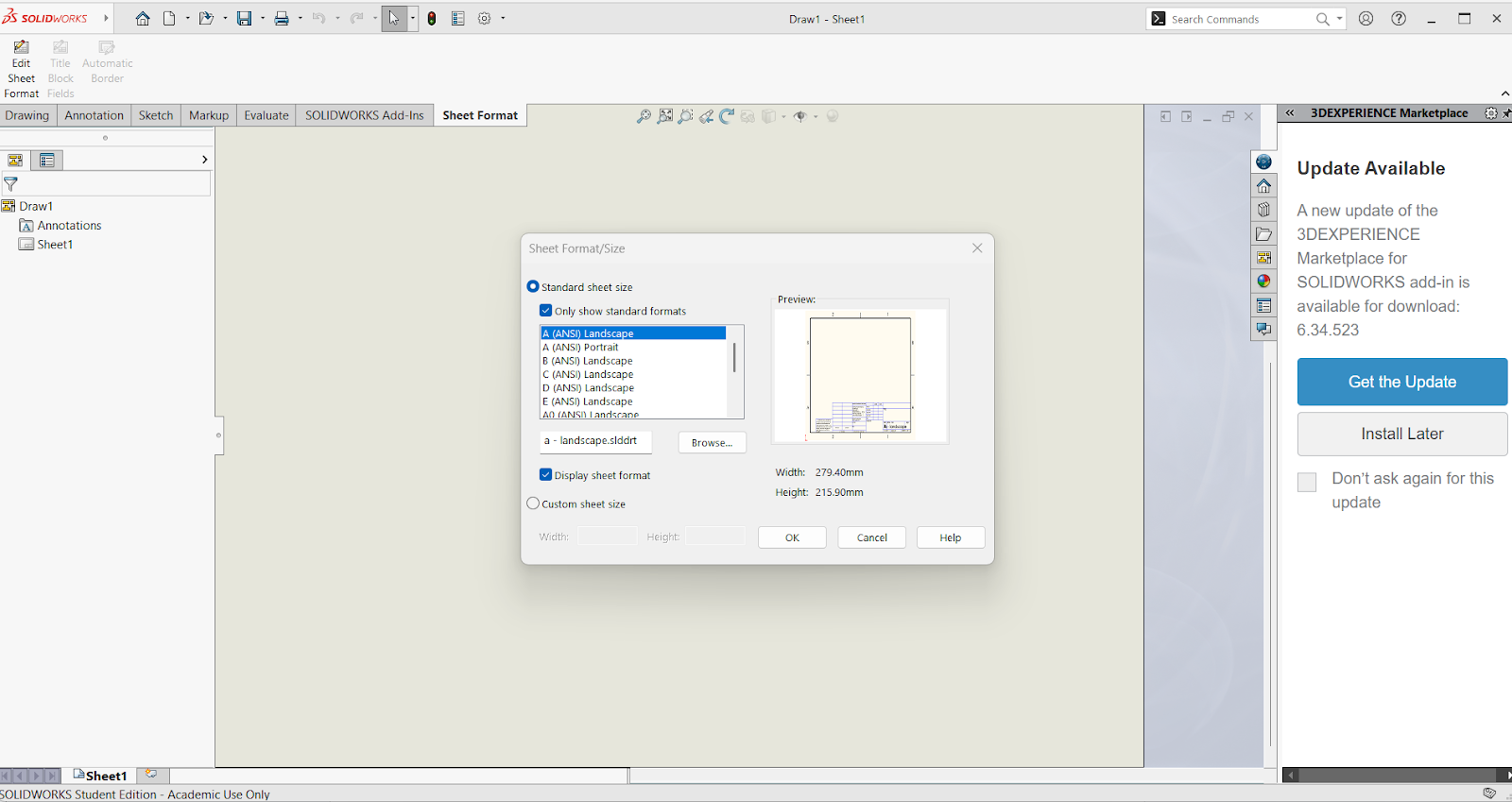Open the Evaluate tab

[x=266, y=115]
